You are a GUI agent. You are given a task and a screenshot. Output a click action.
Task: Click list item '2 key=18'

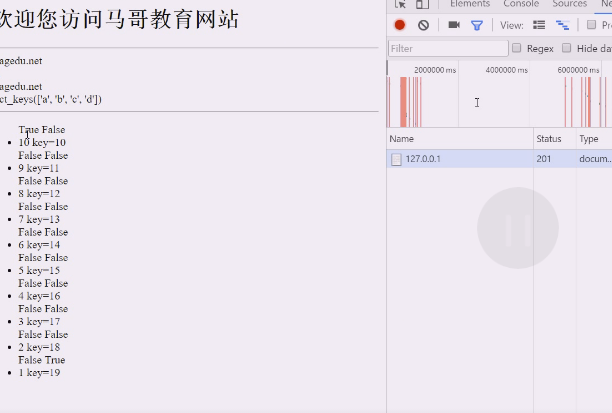coord(39,347)
